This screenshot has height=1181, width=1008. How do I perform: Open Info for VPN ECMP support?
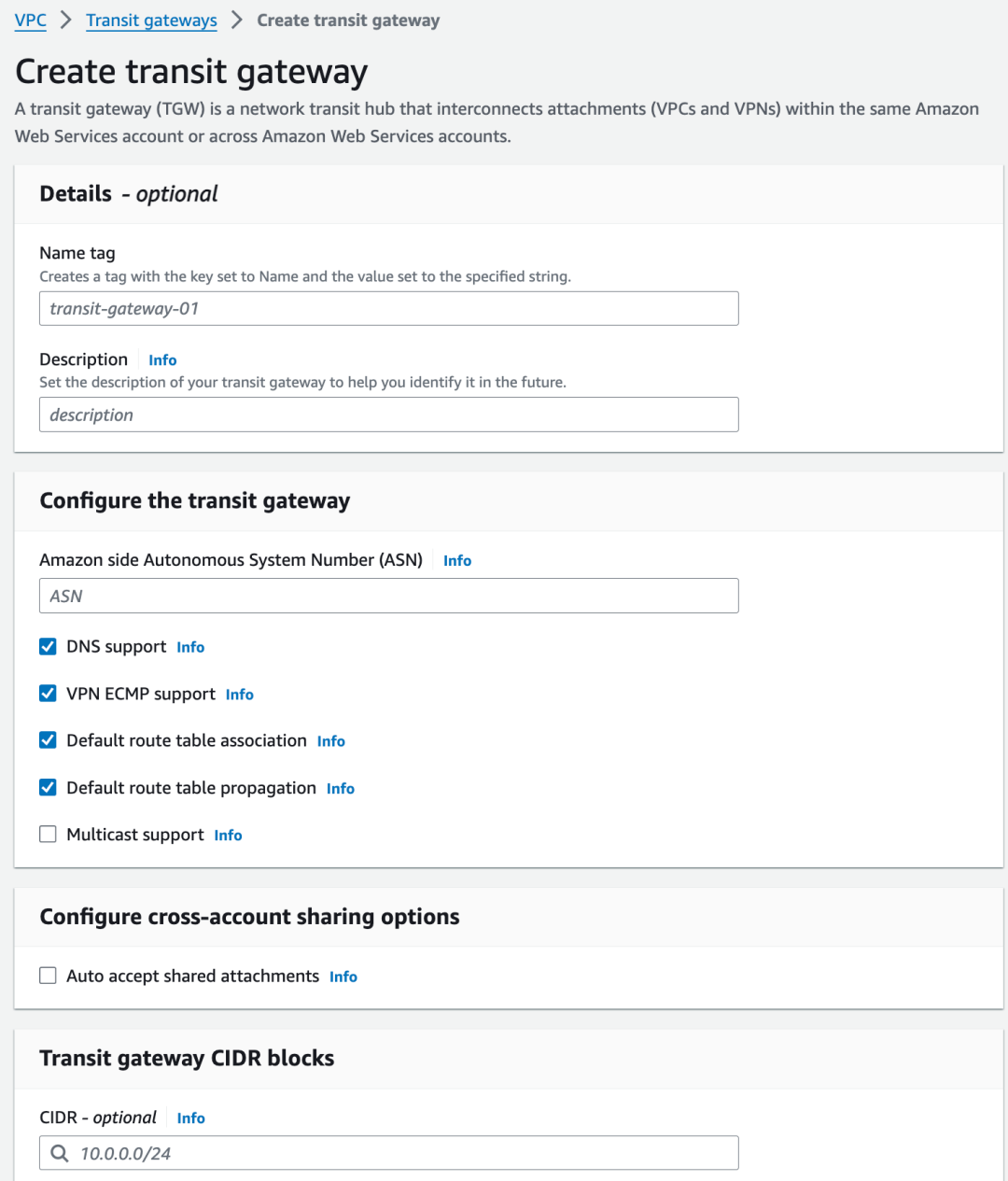coord(240,695)
